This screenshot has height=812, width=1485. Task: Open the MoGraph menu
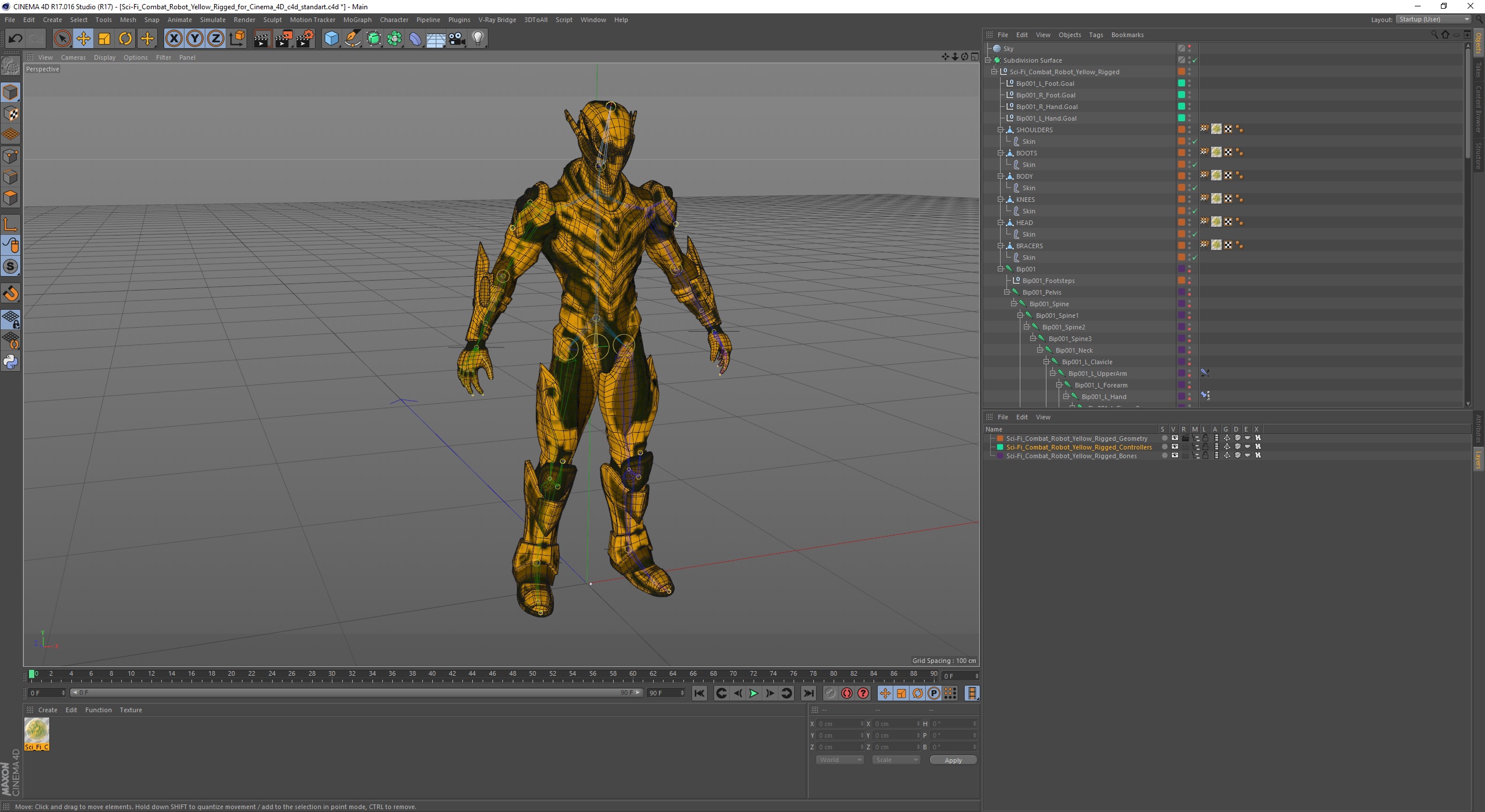coord(357,20)
